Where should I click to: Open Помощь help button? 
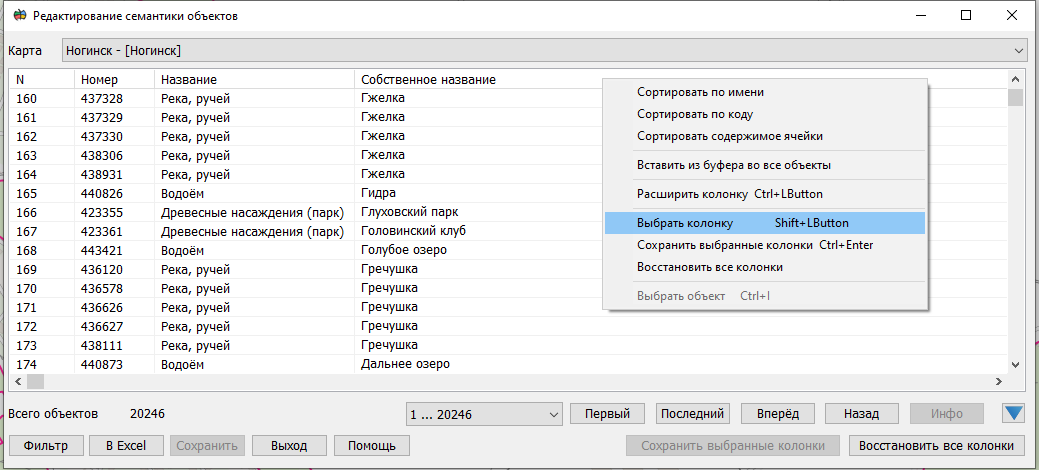click(372, 446)
